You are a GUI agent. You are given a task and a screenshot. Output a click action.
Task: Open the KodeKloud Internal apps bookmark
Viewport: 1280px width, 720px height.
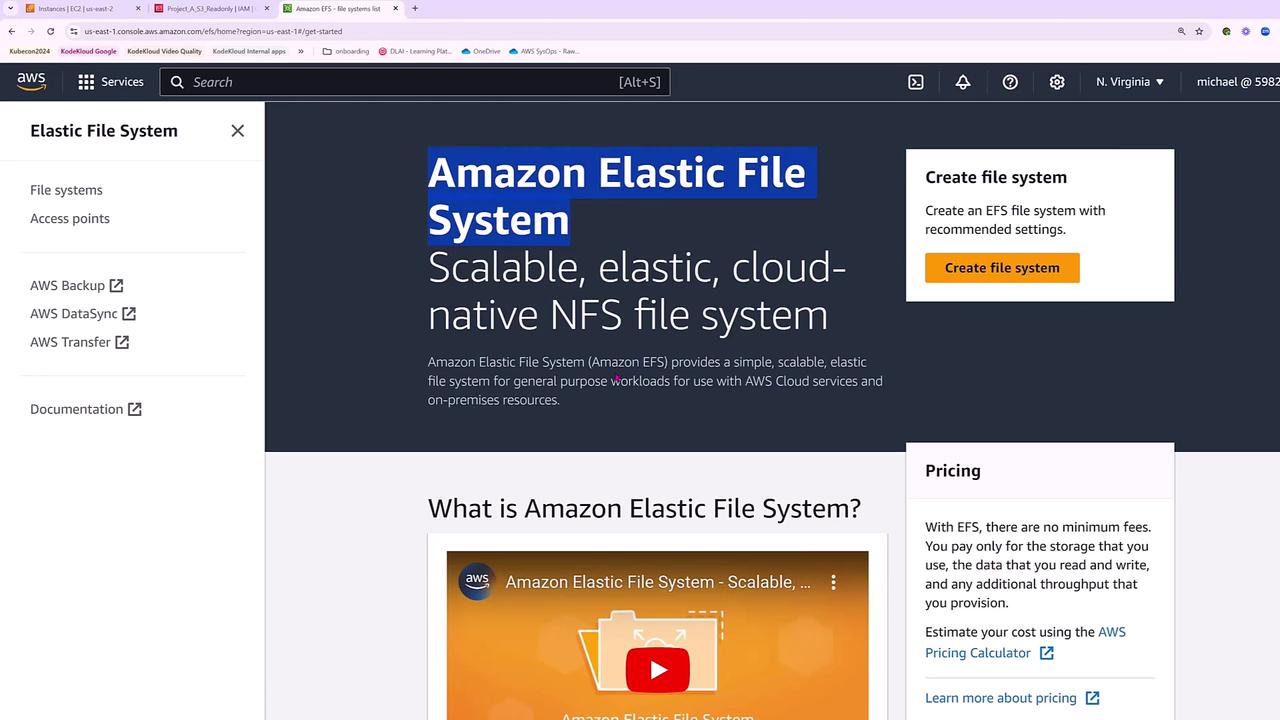[249, 51]
